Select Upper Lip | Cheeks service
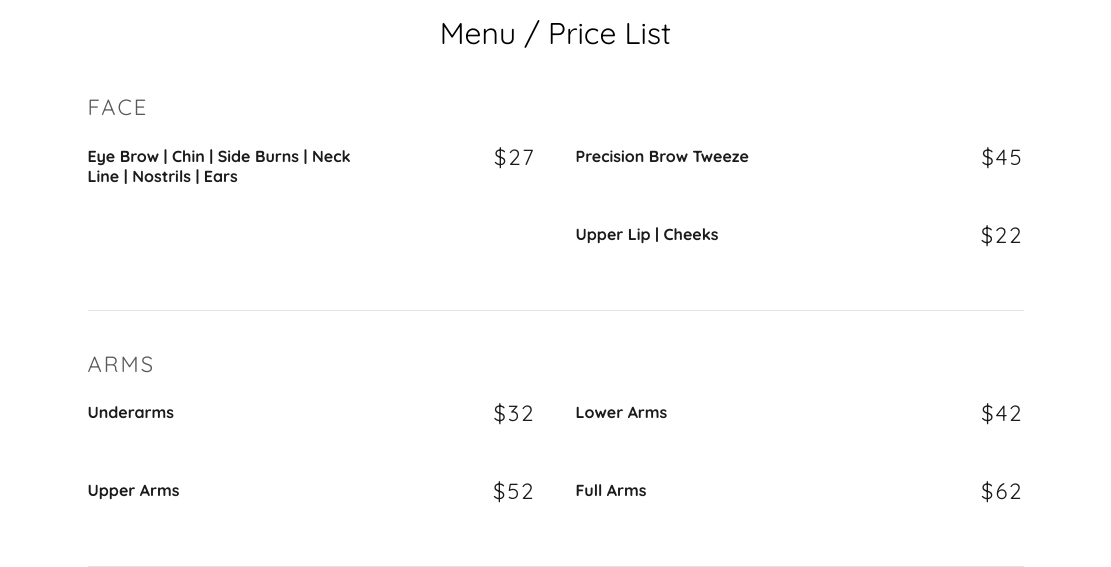Viewport: 1111px width, 567px height. 646,235
